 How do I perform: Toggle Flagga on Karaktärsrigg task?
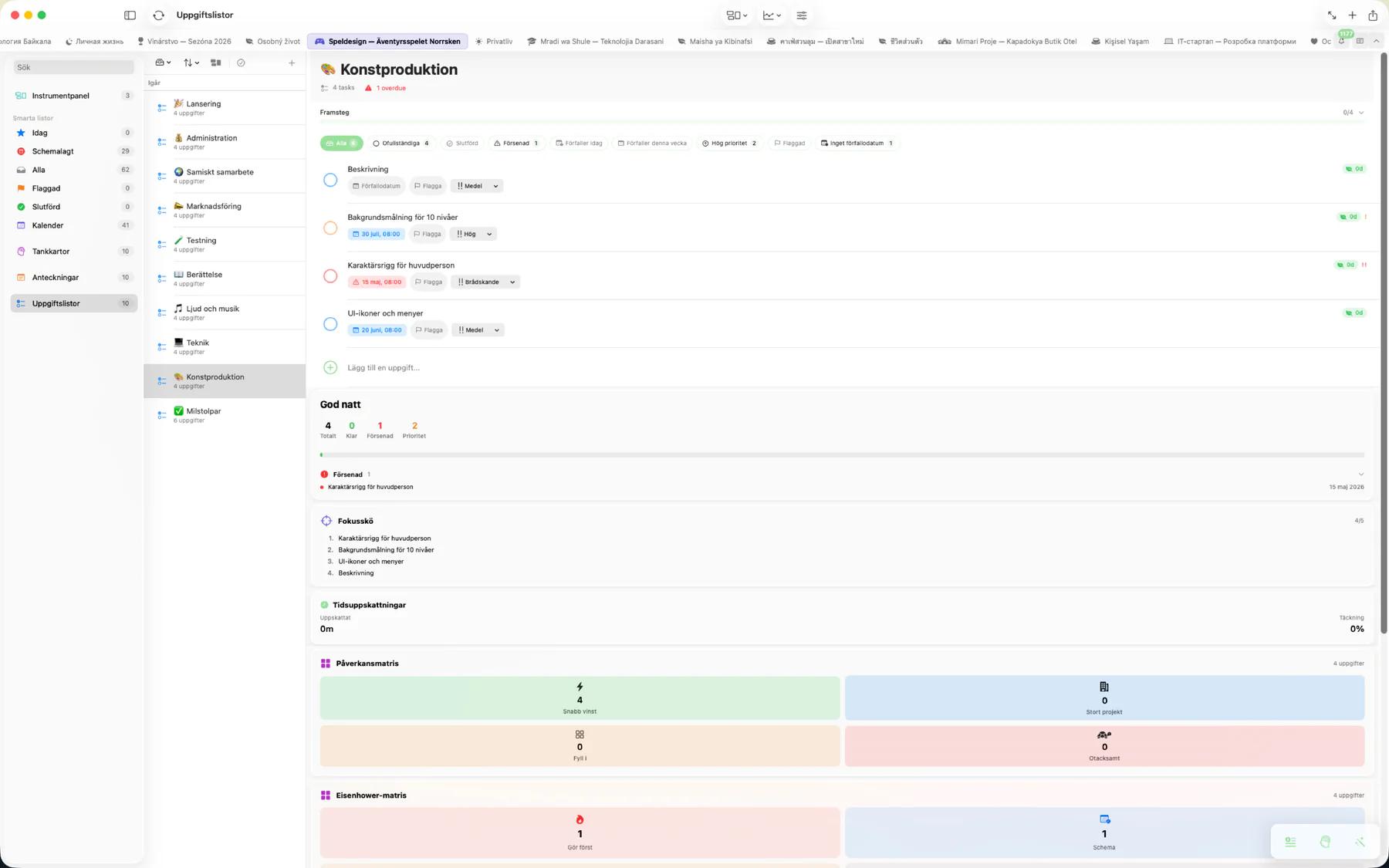pyautogui.click(x=428, y=282)
